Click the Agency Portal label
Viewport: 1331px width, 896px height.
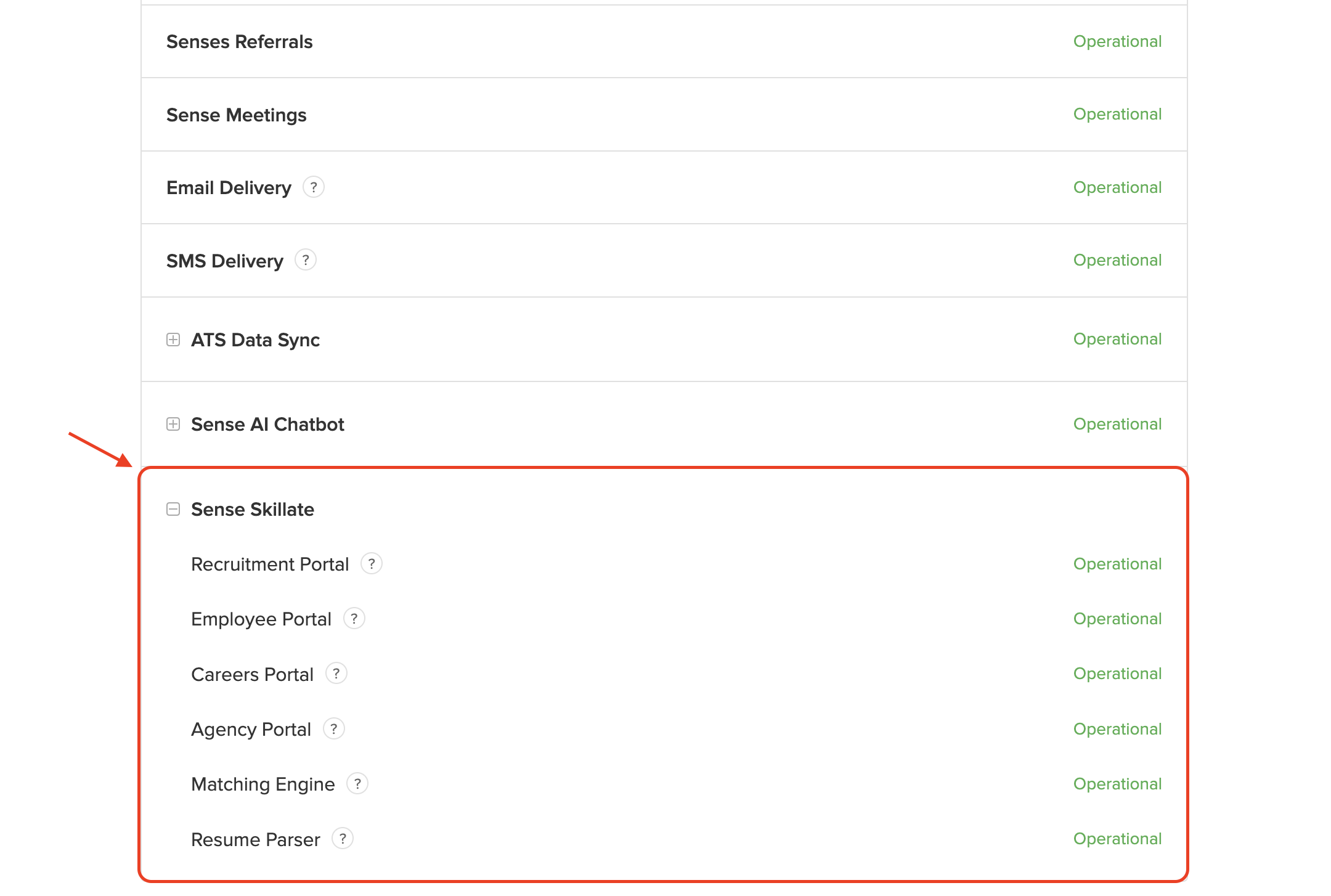(x=251, y=730)
